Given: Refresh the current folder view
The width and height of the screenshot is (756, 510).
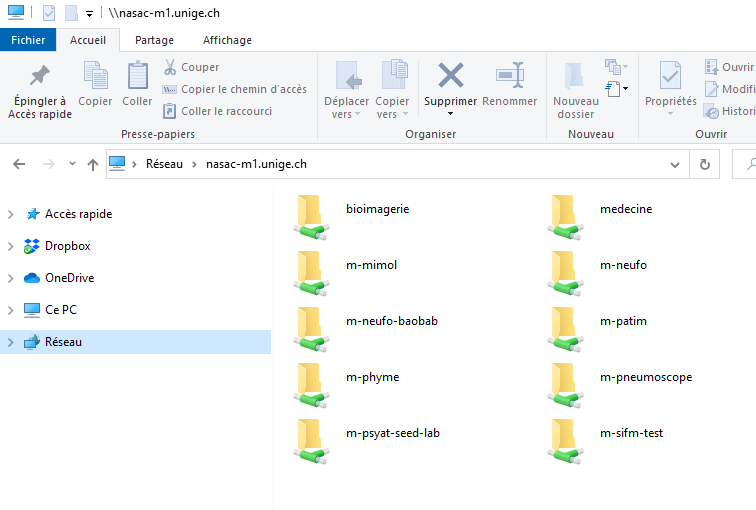Looking at the screenshot, I should (x=705, y=164).
